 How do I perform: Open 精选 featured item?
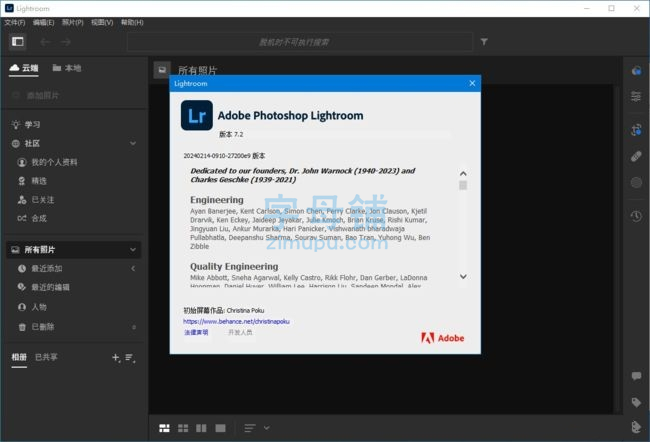(32, 181)
